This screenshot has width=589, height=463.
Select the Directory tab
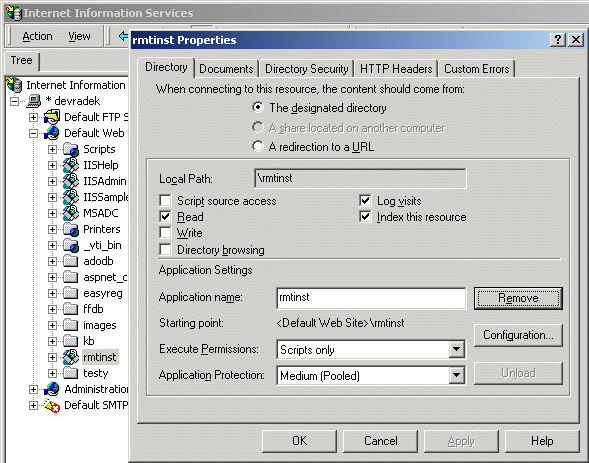[166, 68]
